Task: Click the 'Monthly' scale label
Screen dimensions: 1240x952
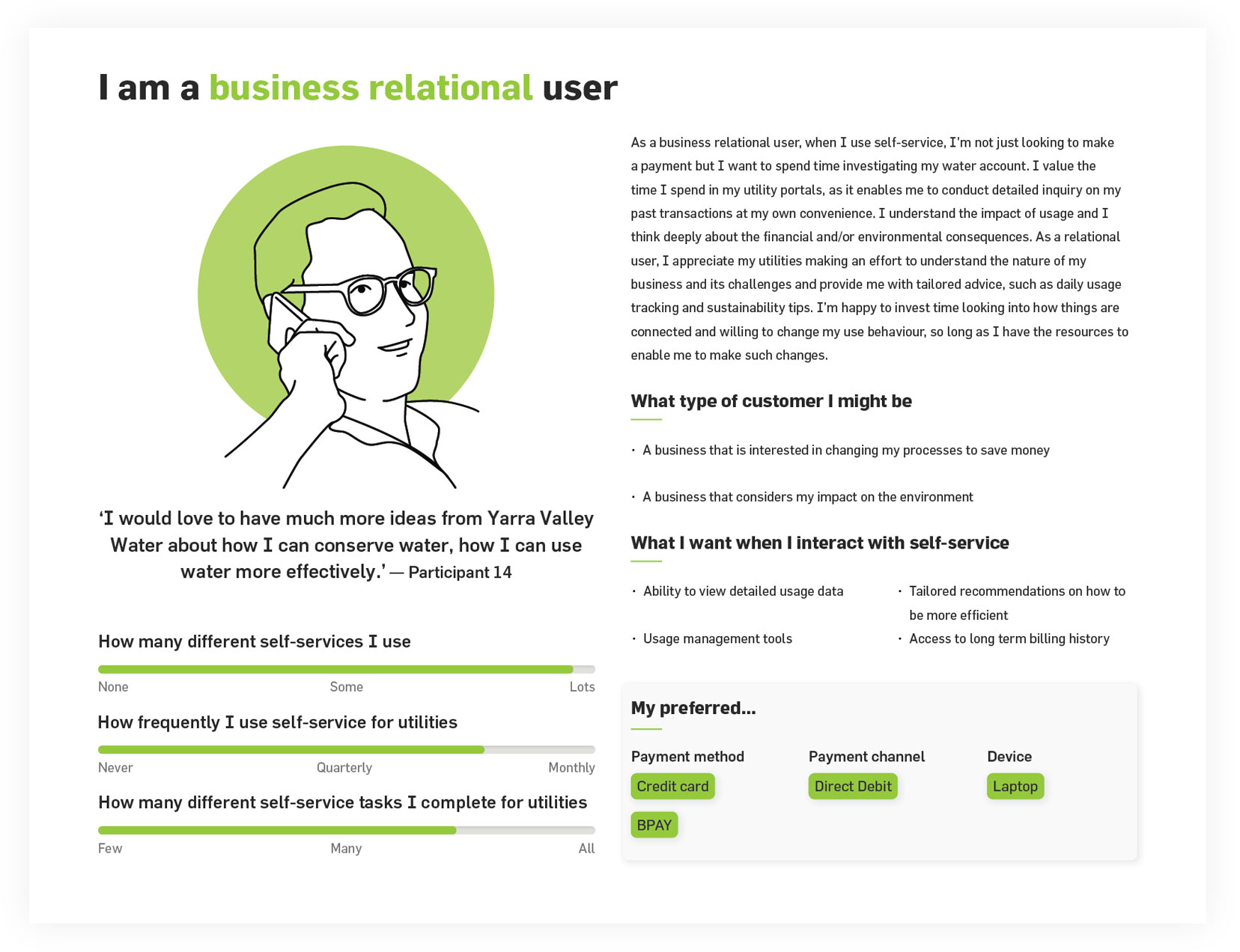Action: tap(571, 768)
